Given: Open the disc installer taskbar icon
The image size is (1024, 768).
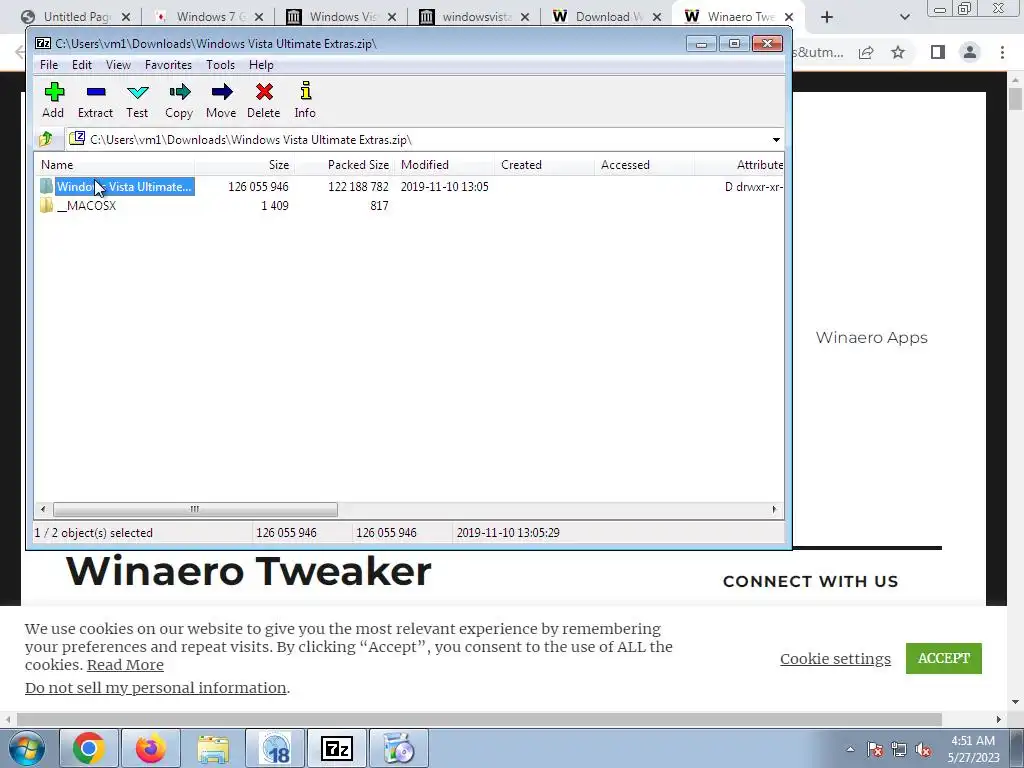Looking at the screenshot, I should pyautogui.click(x=399, y=748).
